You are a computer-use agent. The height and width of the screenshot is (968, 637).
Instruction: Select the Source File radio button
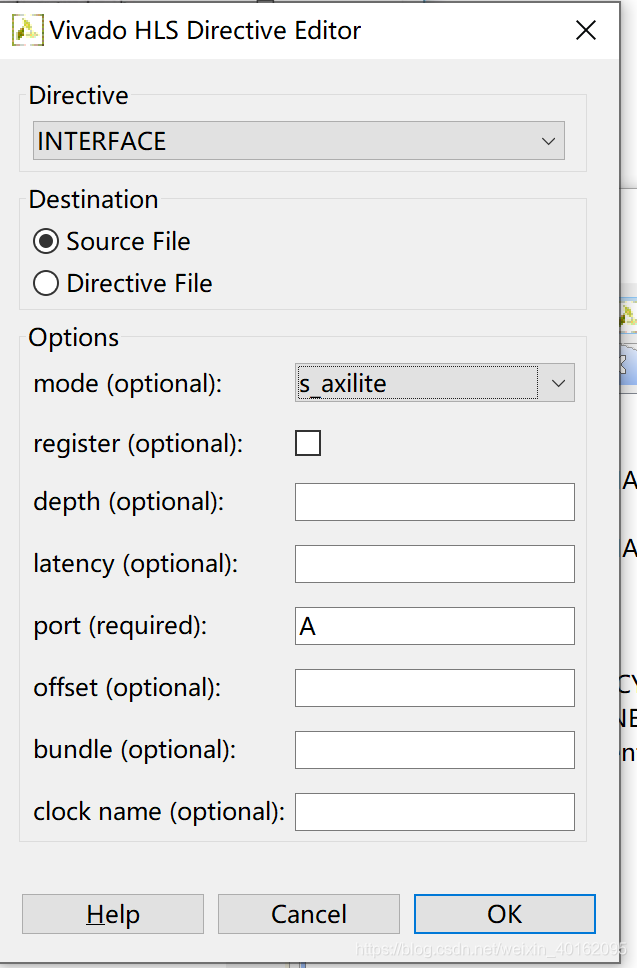pos(46,241)
